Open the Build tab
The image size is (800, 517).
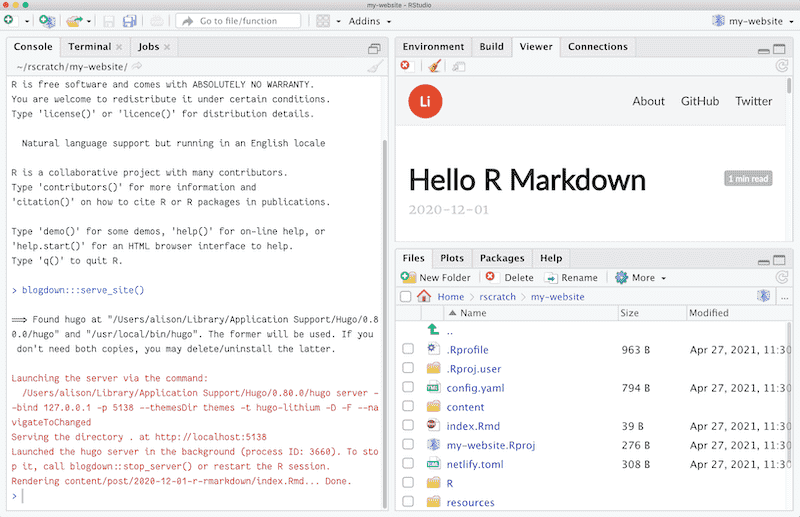491,46
